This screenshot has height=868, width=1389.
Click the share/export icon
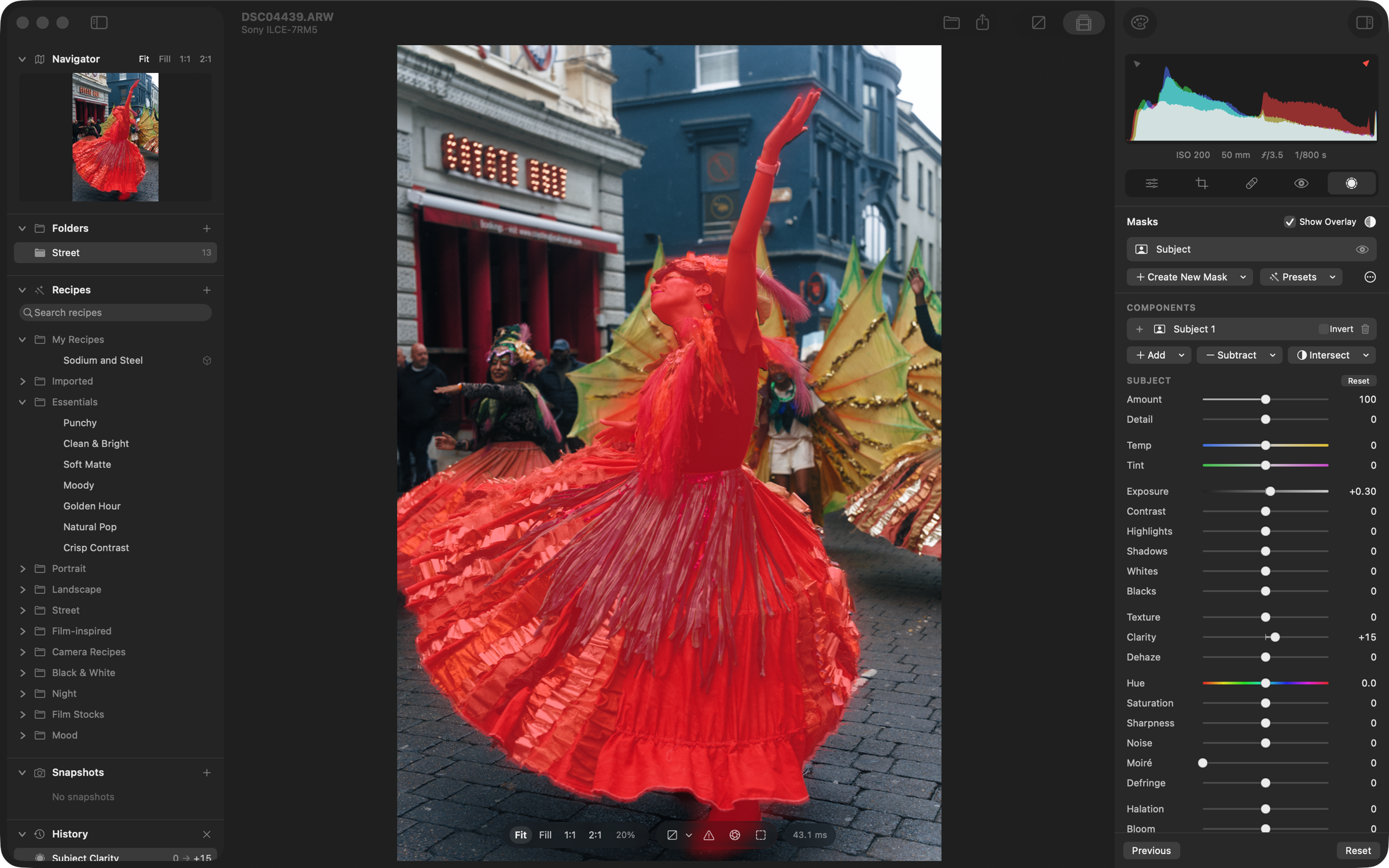[983, 23]
